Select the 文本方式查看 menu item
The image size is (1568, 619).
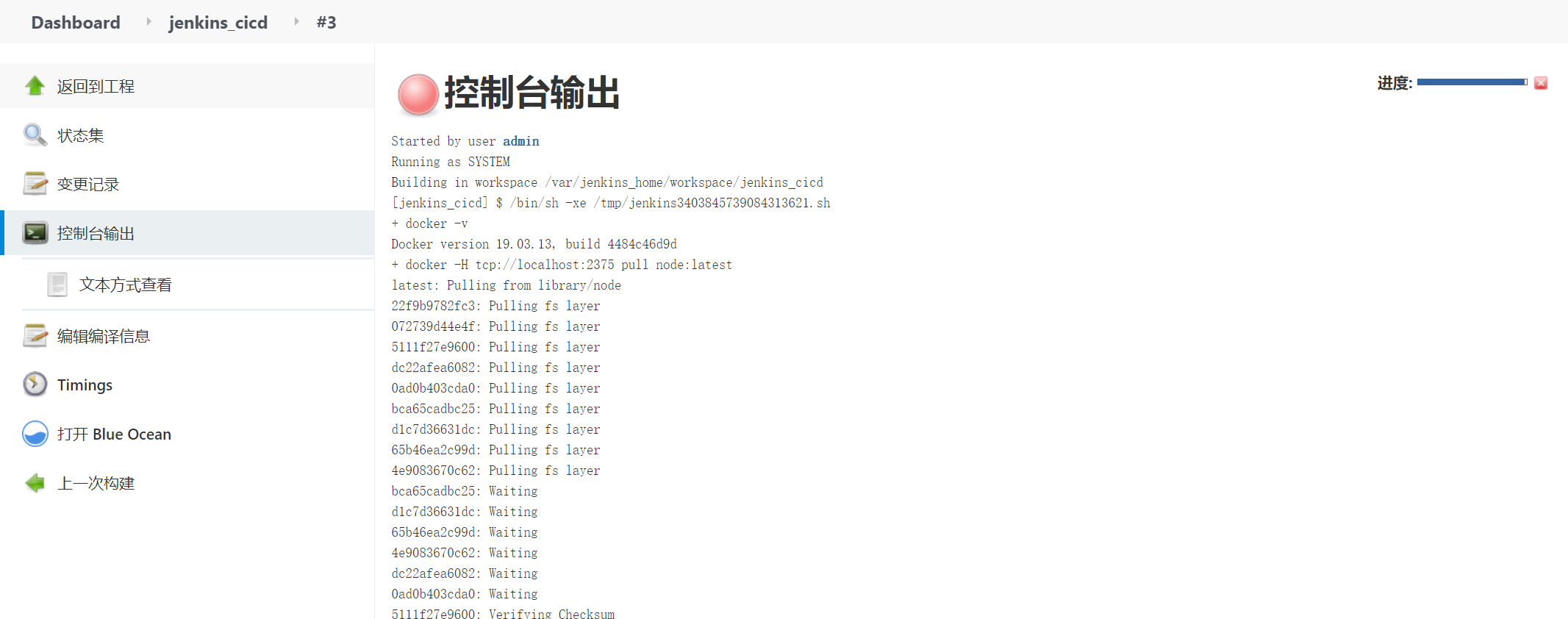[x=198, y=285]
